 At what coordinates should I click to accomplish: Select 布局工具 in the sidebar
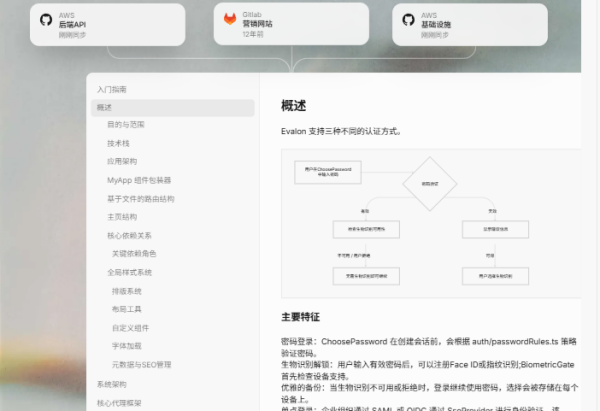127,309
